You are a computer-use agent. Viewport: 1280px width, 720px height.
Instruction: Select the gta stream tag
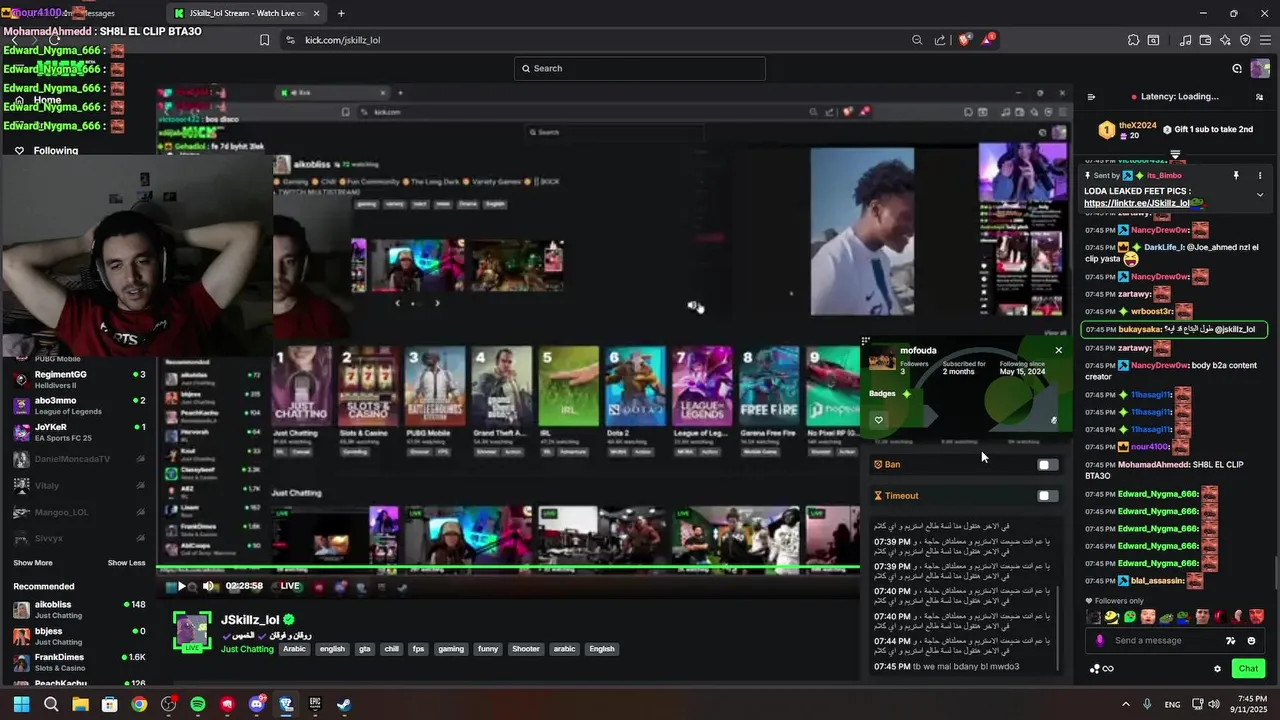[x=365, y=649]
